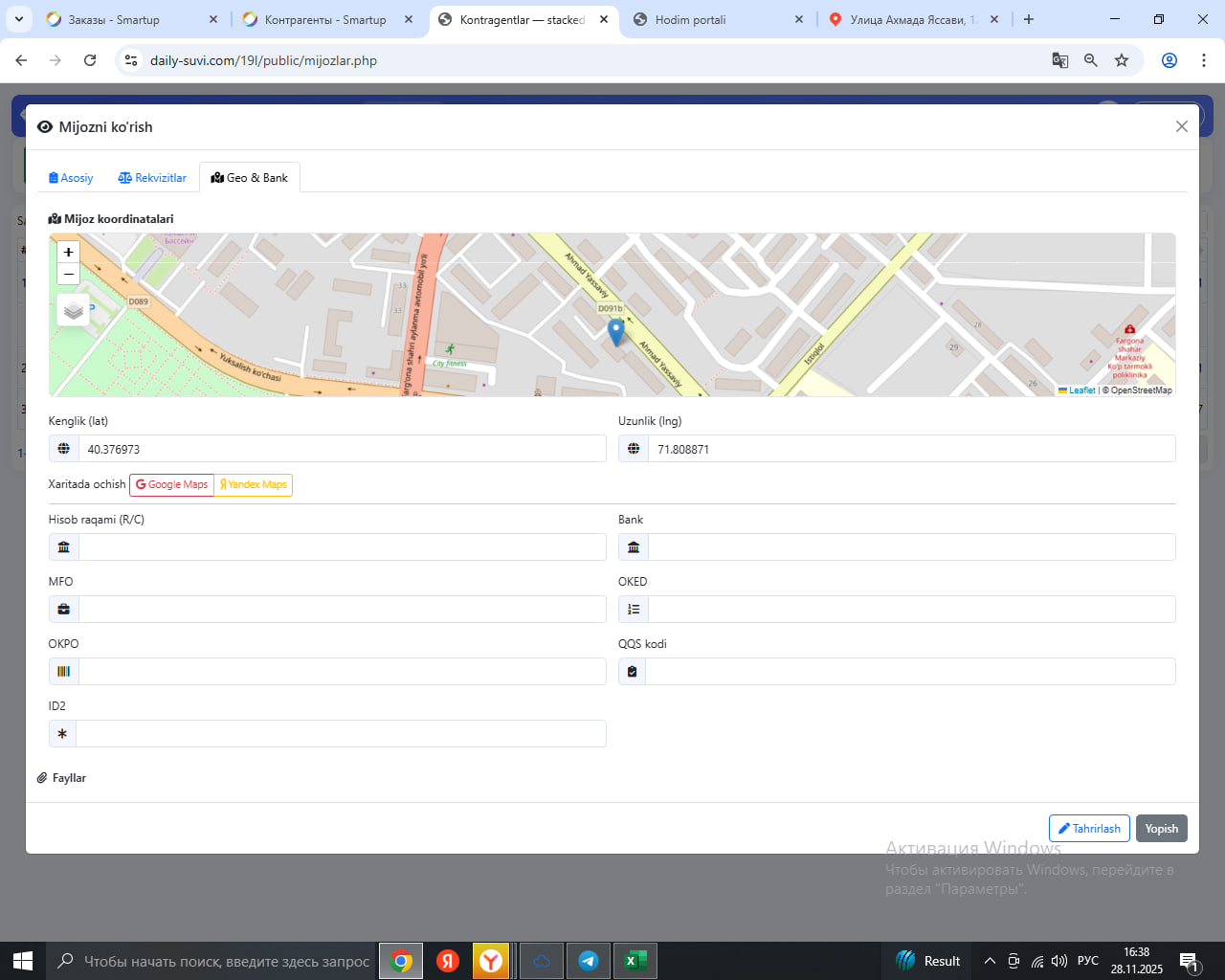1225x980 pixels.
Task: Open location in Yandex Maps
Action: point(254,484)
